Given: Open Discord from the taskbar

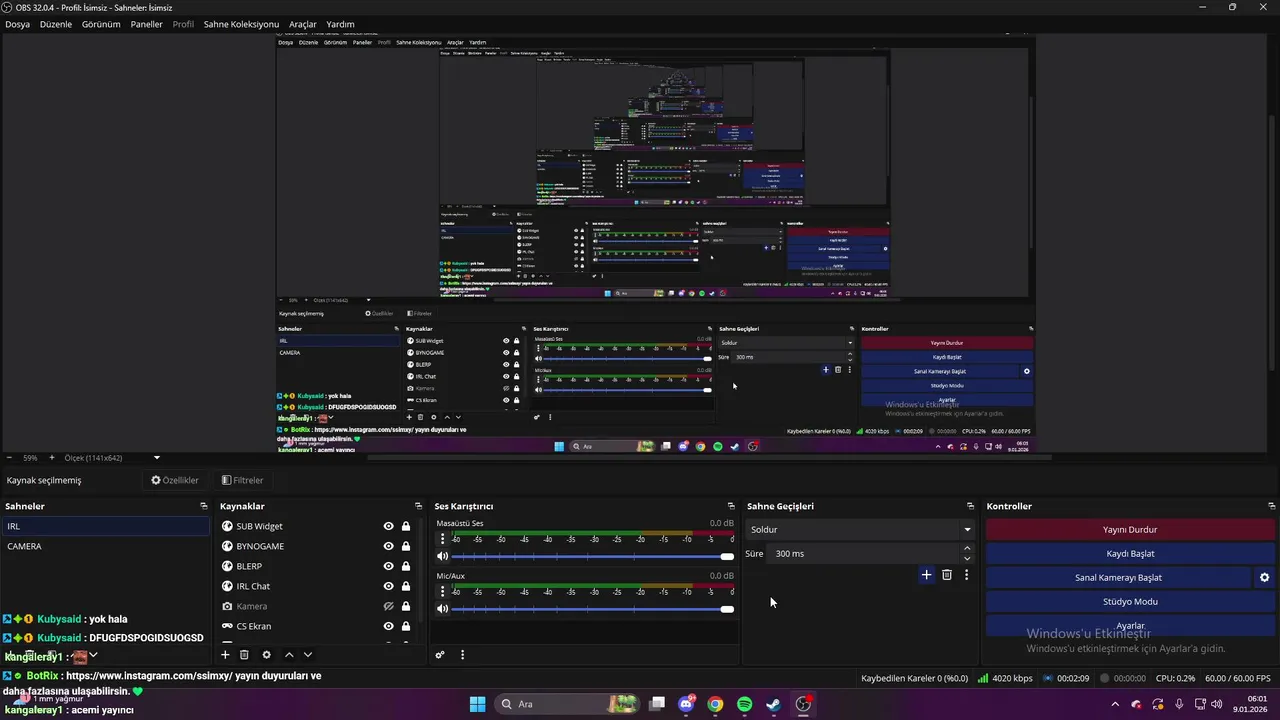Looking at the screenshot, I should pos(686,704).
